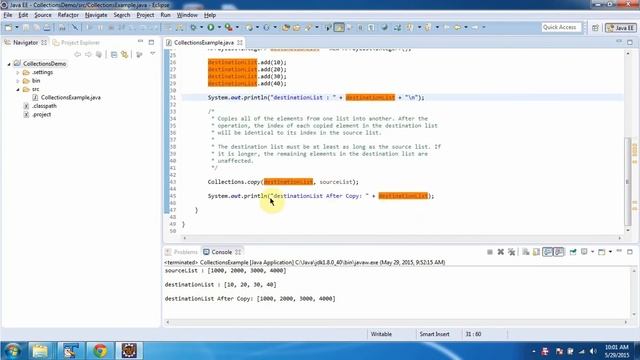Maximize the Console view
This screenshot has height=360, width=640.
pyautogui.click(x=630, y=252)
